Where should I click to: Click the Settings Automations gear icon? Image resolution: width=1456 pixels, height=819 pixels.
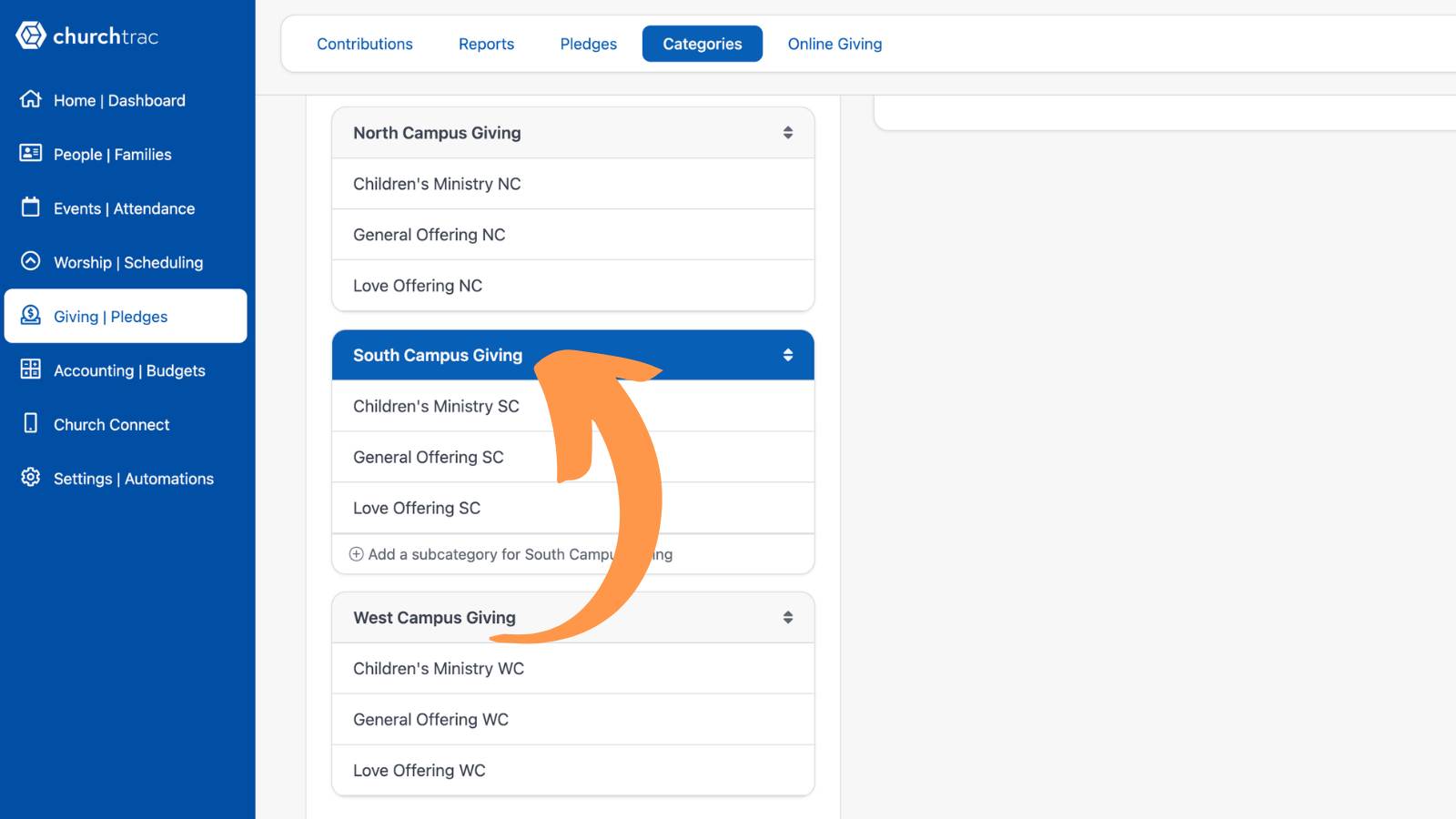point(31,477)
